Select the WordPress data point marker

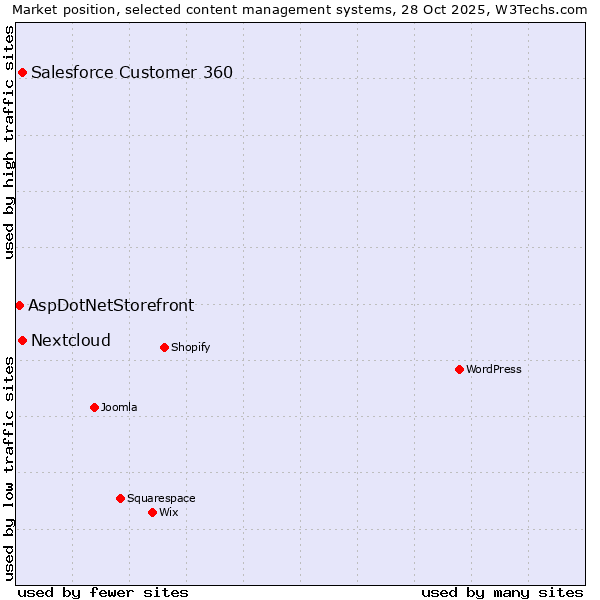coord(459,369)
